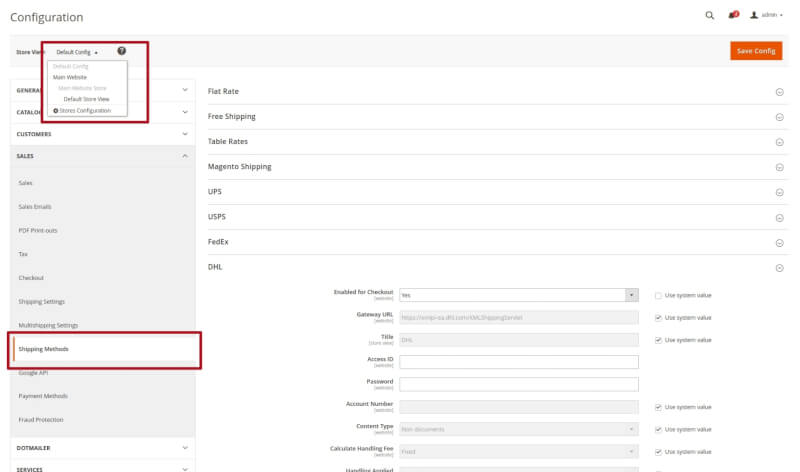This screenshot has width=800, height=472.
Task: Click the admin user icon
Action: click(754, 15)
